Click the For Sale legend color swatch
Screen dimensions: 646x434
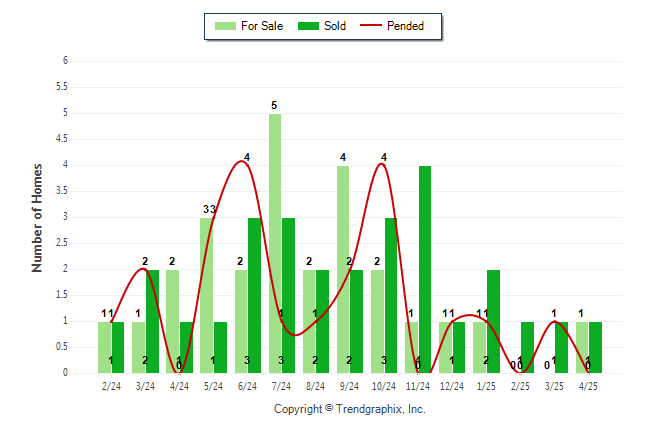(x=225, y=26)
